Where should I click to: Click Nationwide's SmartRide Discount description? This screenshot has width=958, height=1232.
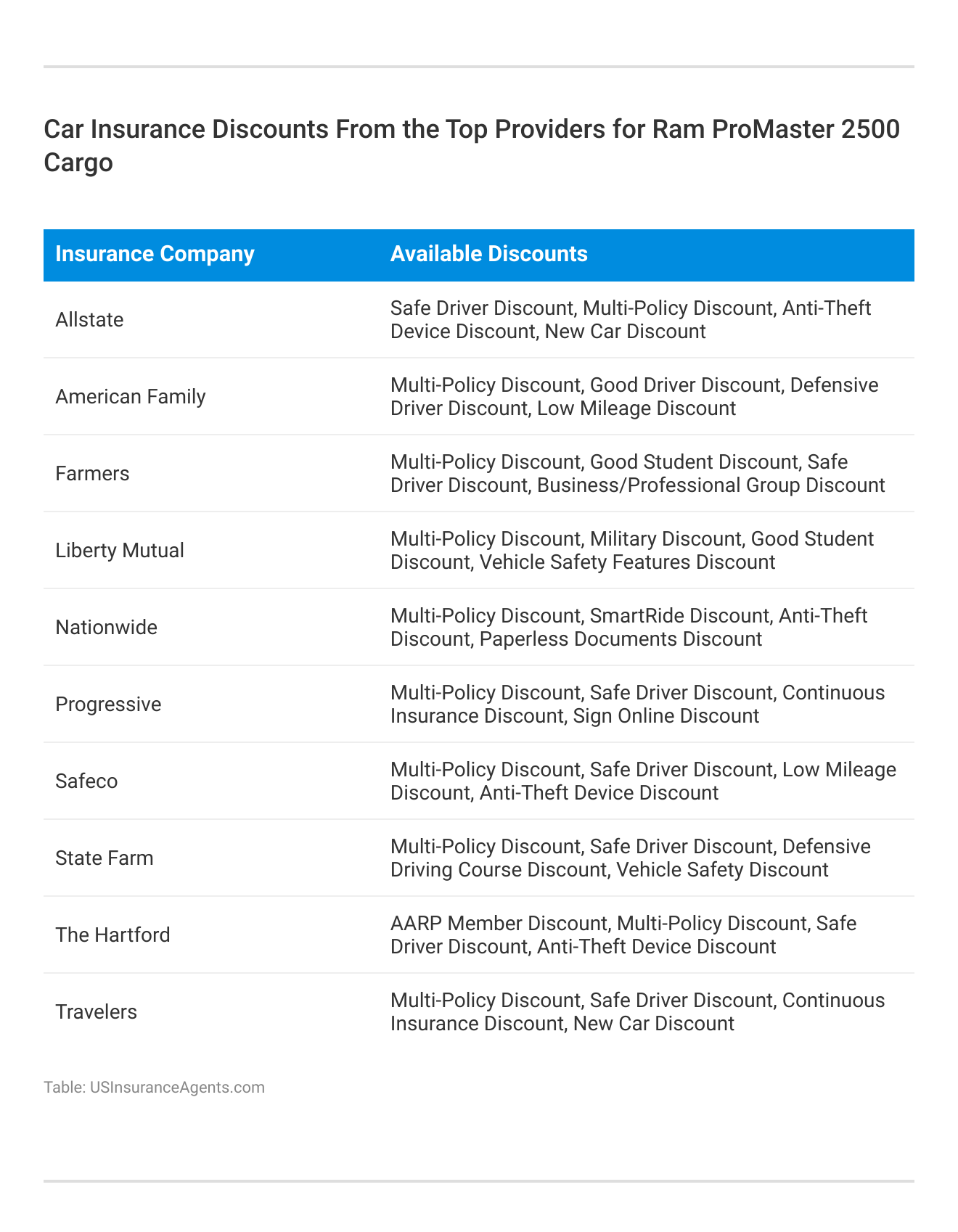click(680, 616)
